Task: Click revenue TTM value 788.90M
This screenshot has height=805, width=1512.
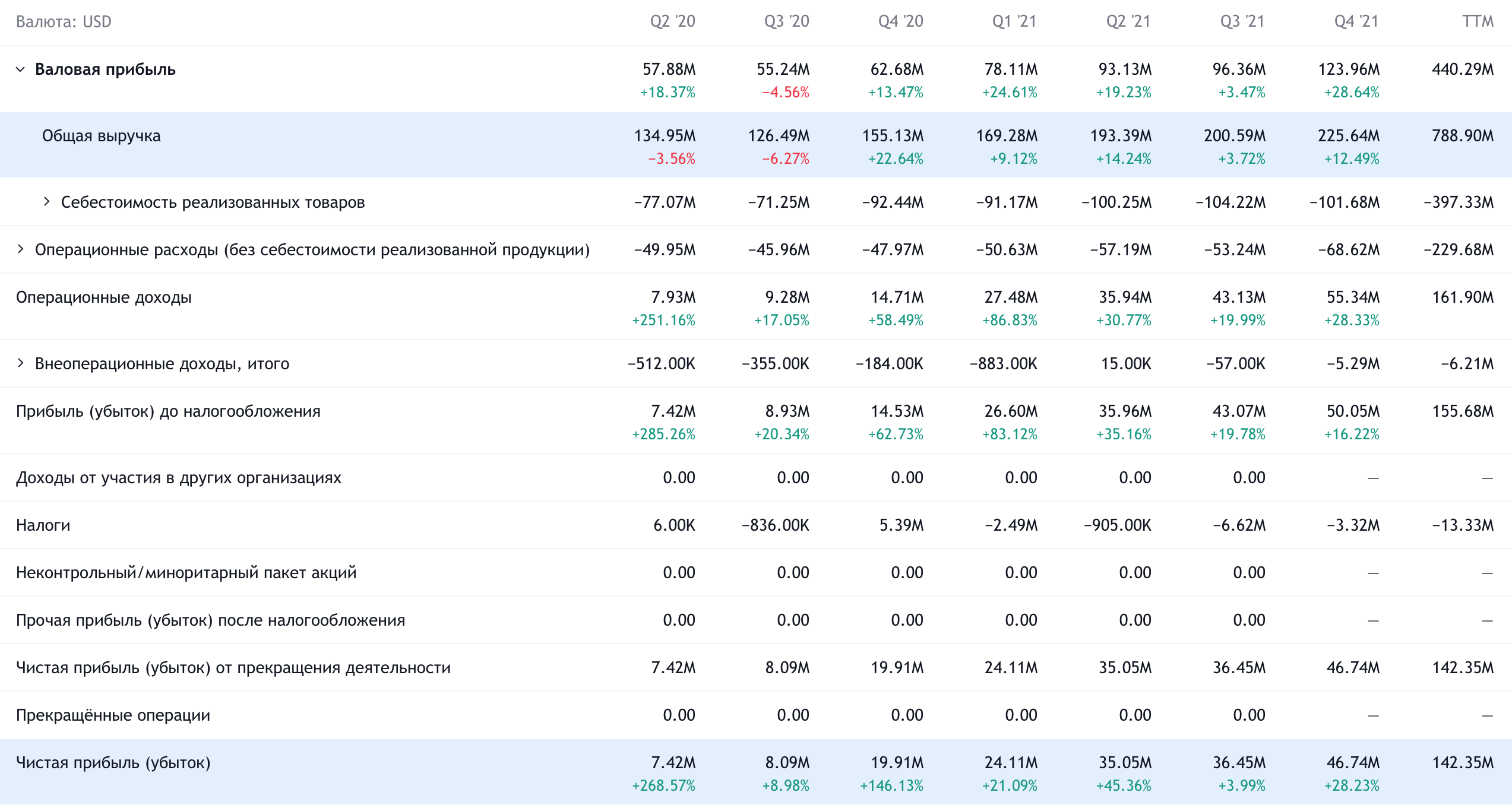Action: click(1463, 136)
